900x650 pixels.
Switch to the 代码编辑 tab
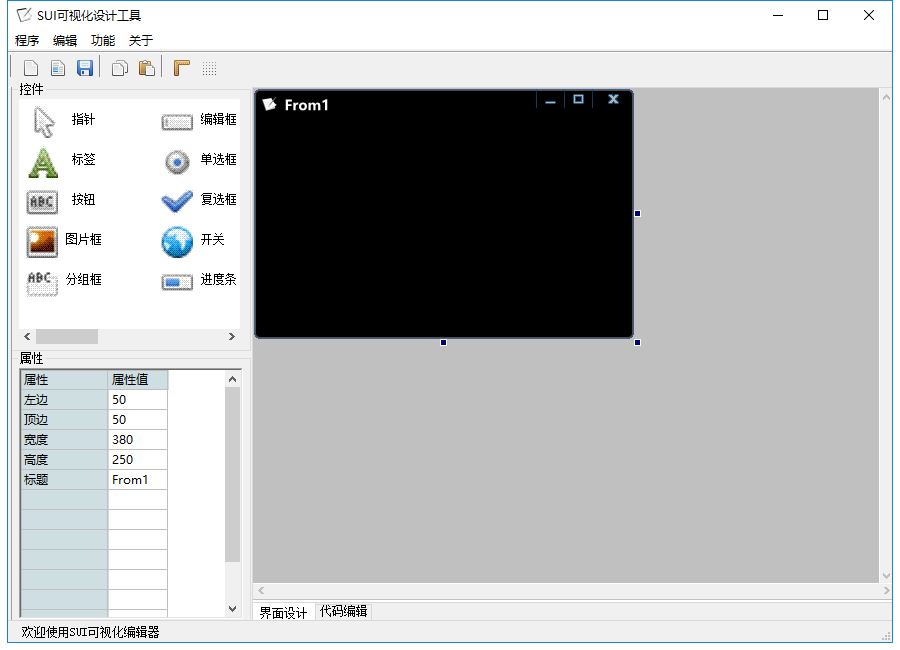pos(343,611)
